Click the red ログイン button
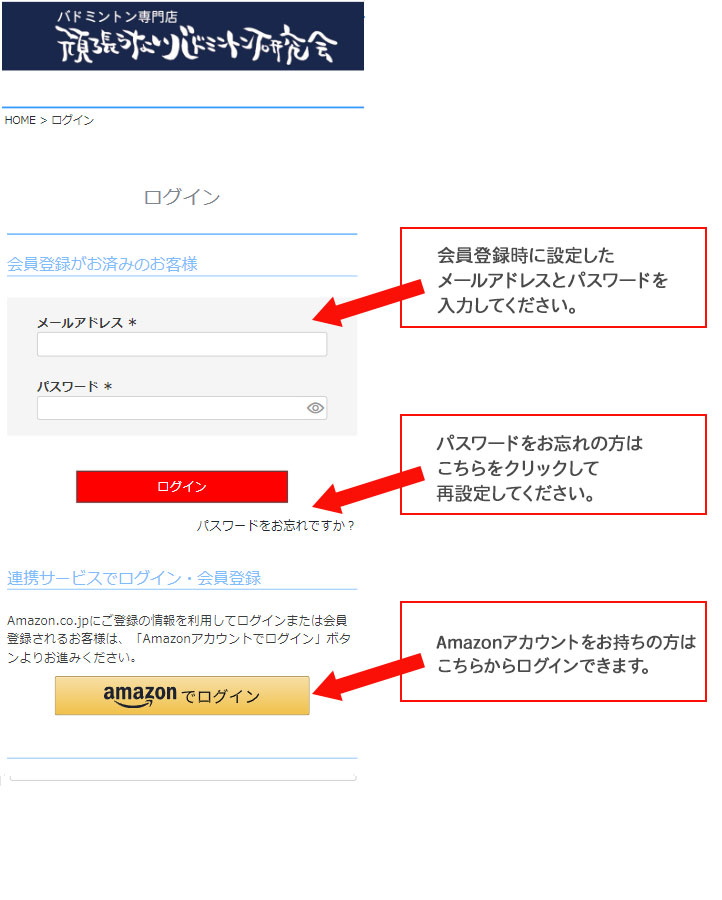Screen dimensions: 722x900 click(182, 487)
